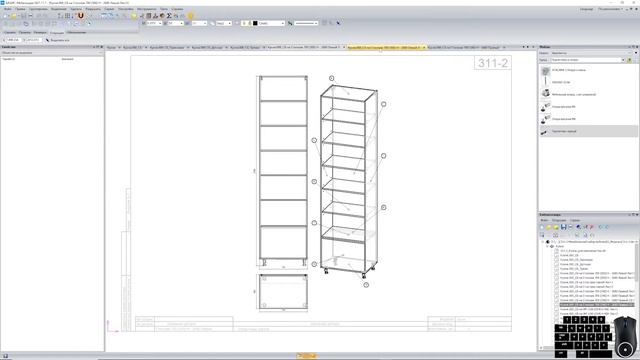Image resolution: width=640 pixels, height=360 pixels.
Task: Click the new document icon in main toolbar
Action: click(x=6, y=16)
